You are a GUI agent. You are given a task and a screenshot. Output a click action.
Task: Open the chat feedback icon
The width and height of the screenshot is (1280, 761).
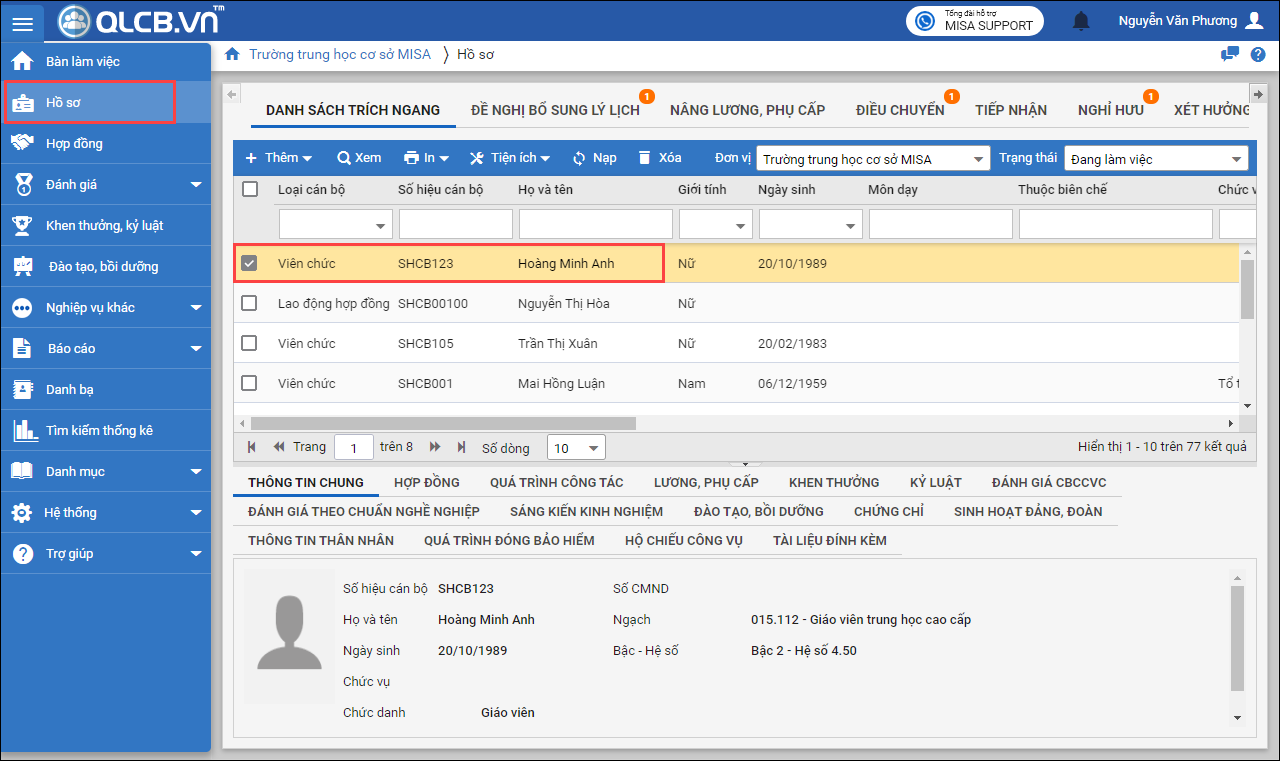1230,55
